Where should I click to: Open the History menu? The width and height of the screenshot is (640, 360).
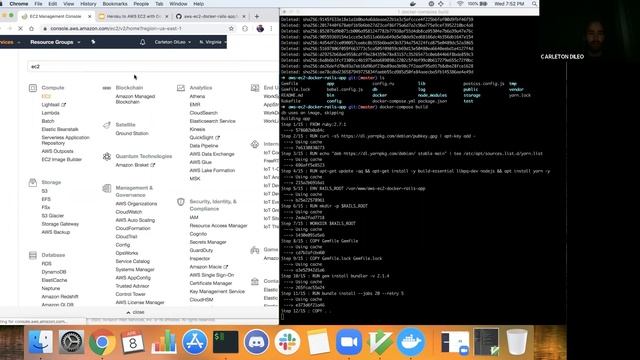point(88,4)
